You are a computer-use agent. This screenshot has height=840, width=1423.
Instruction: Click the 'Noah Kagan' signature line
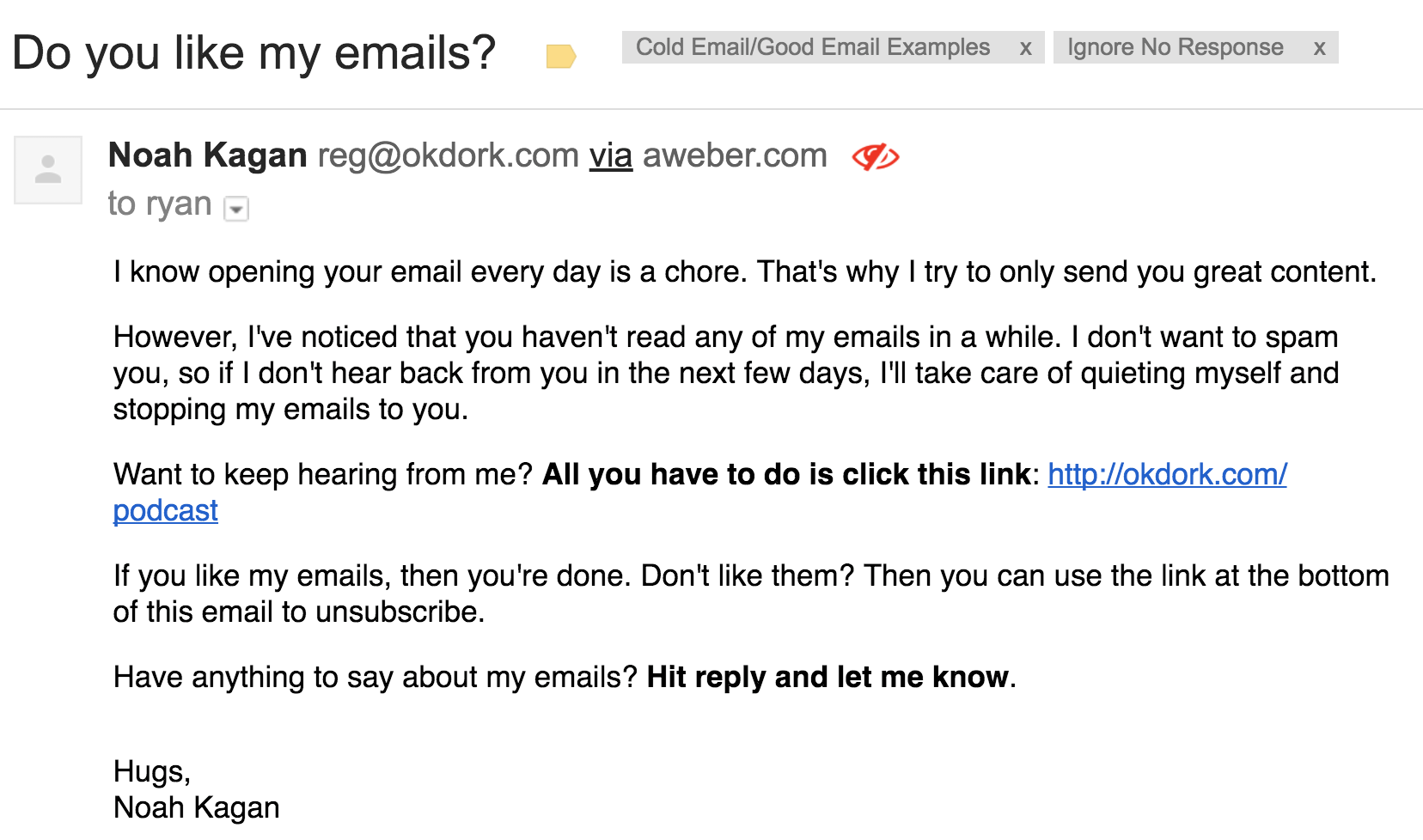197,807
